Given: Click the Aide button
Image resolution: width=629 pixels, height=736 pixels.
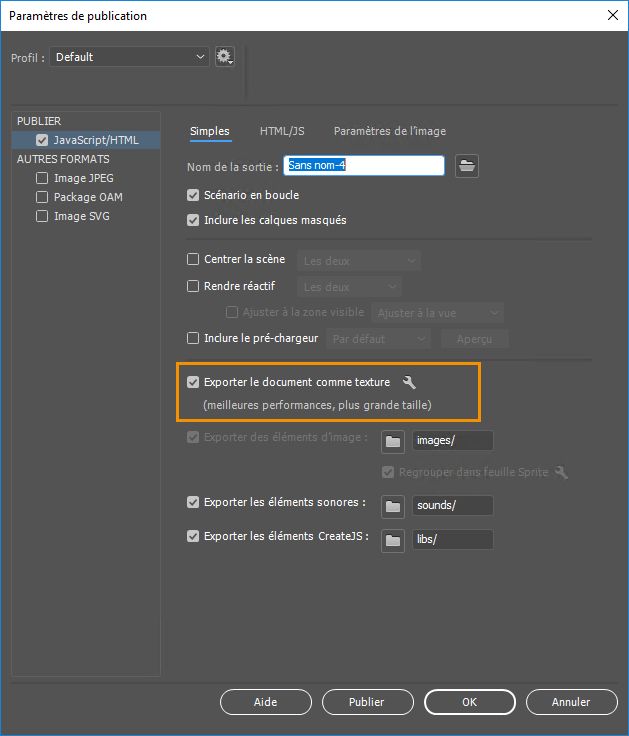Looking at the screenshot, I should [x=266, y=702].
